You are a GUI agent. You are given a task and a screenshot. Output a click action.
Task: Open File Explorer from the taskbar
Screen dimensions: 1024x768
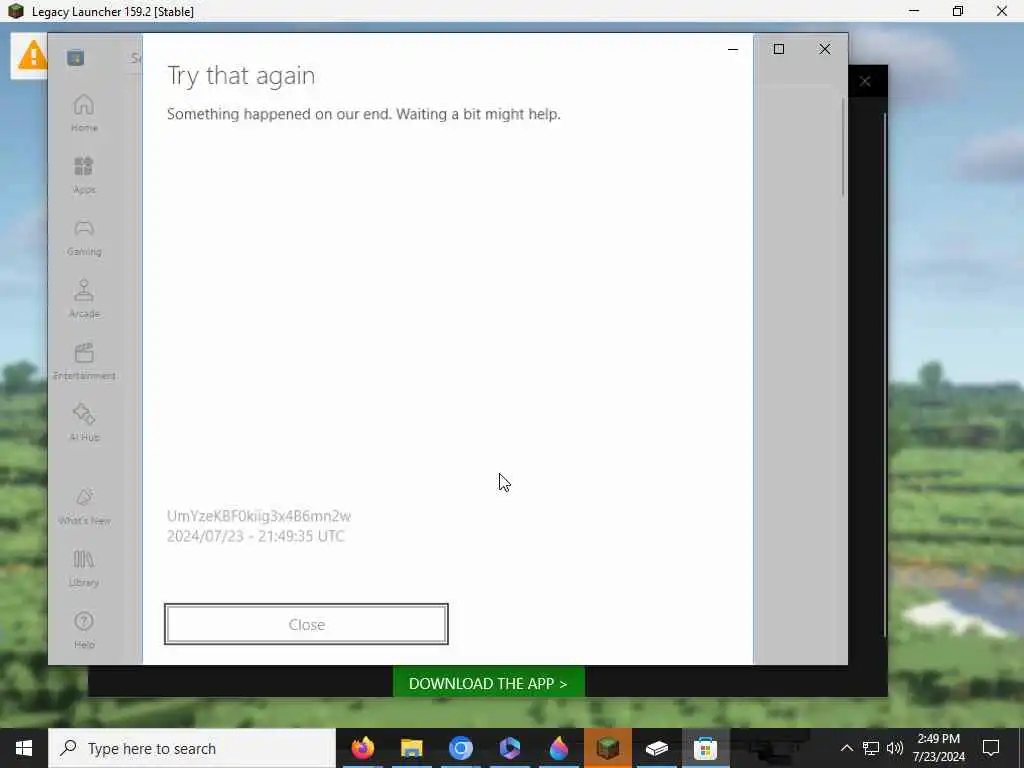[x=411, y=748]
